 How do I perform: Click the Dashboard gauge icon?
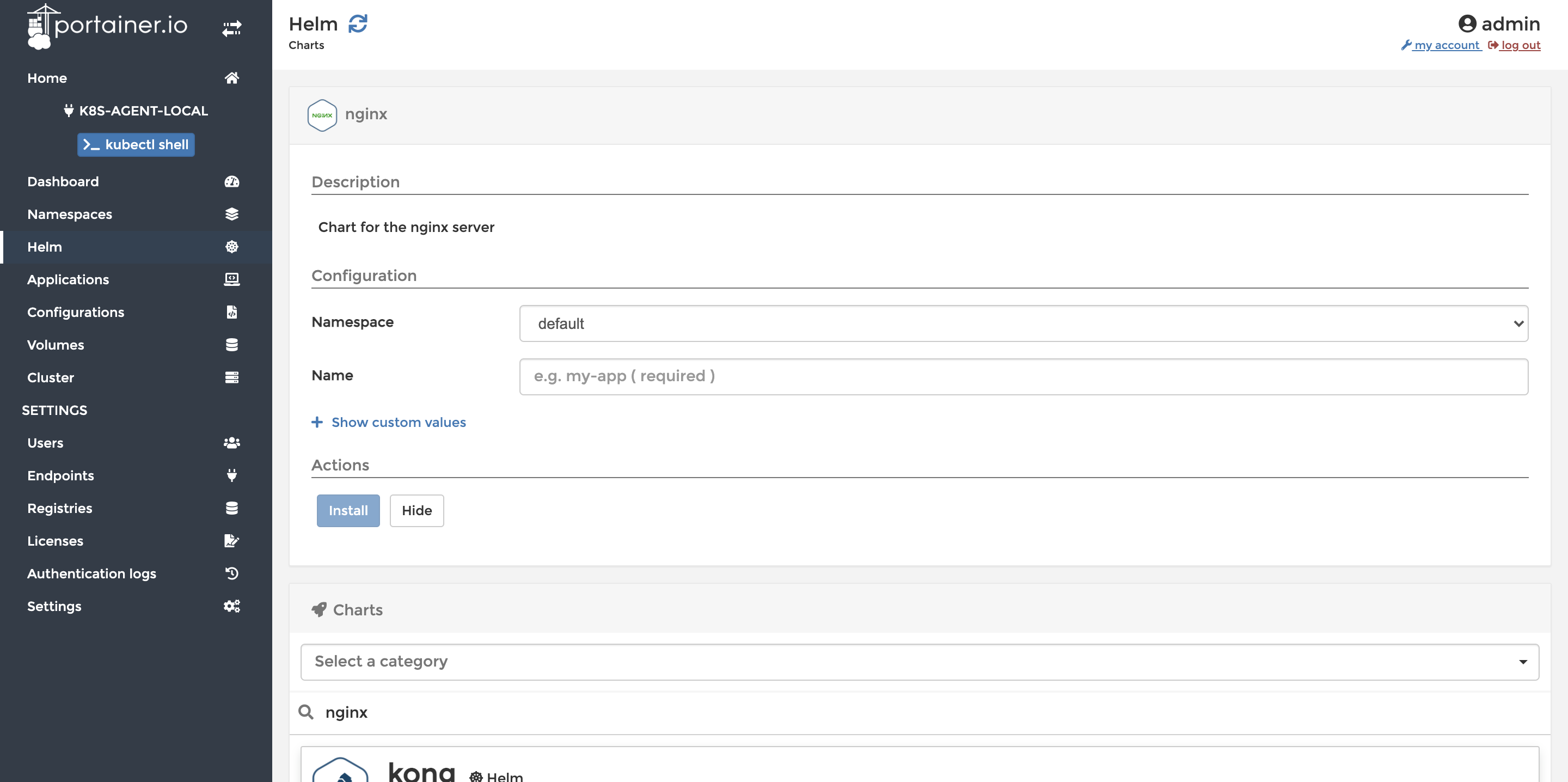pos(232,181)
